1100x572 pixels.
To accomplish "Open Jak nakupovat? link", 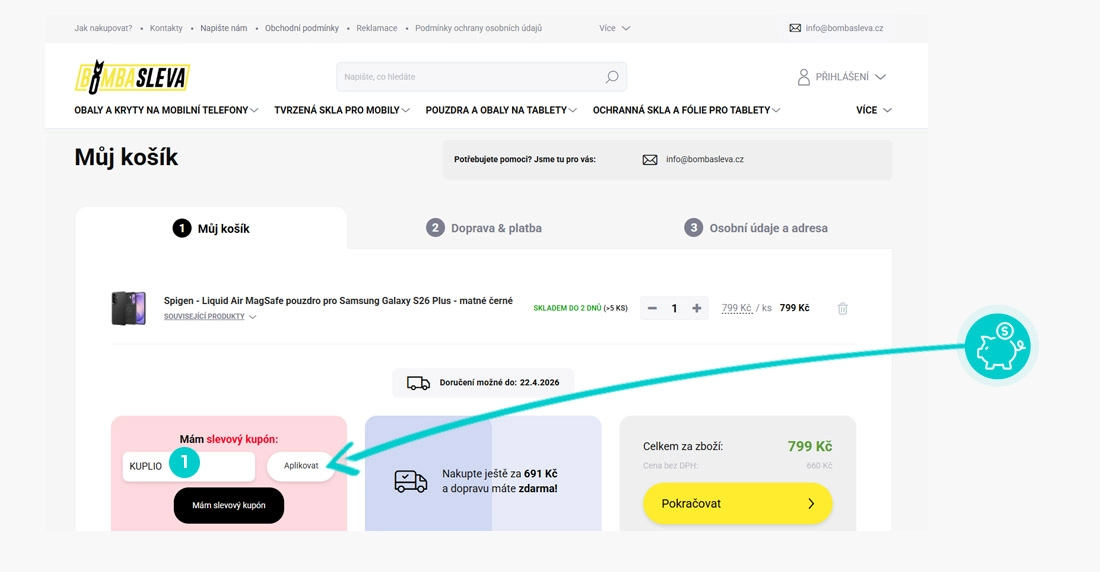I will 103,28.
